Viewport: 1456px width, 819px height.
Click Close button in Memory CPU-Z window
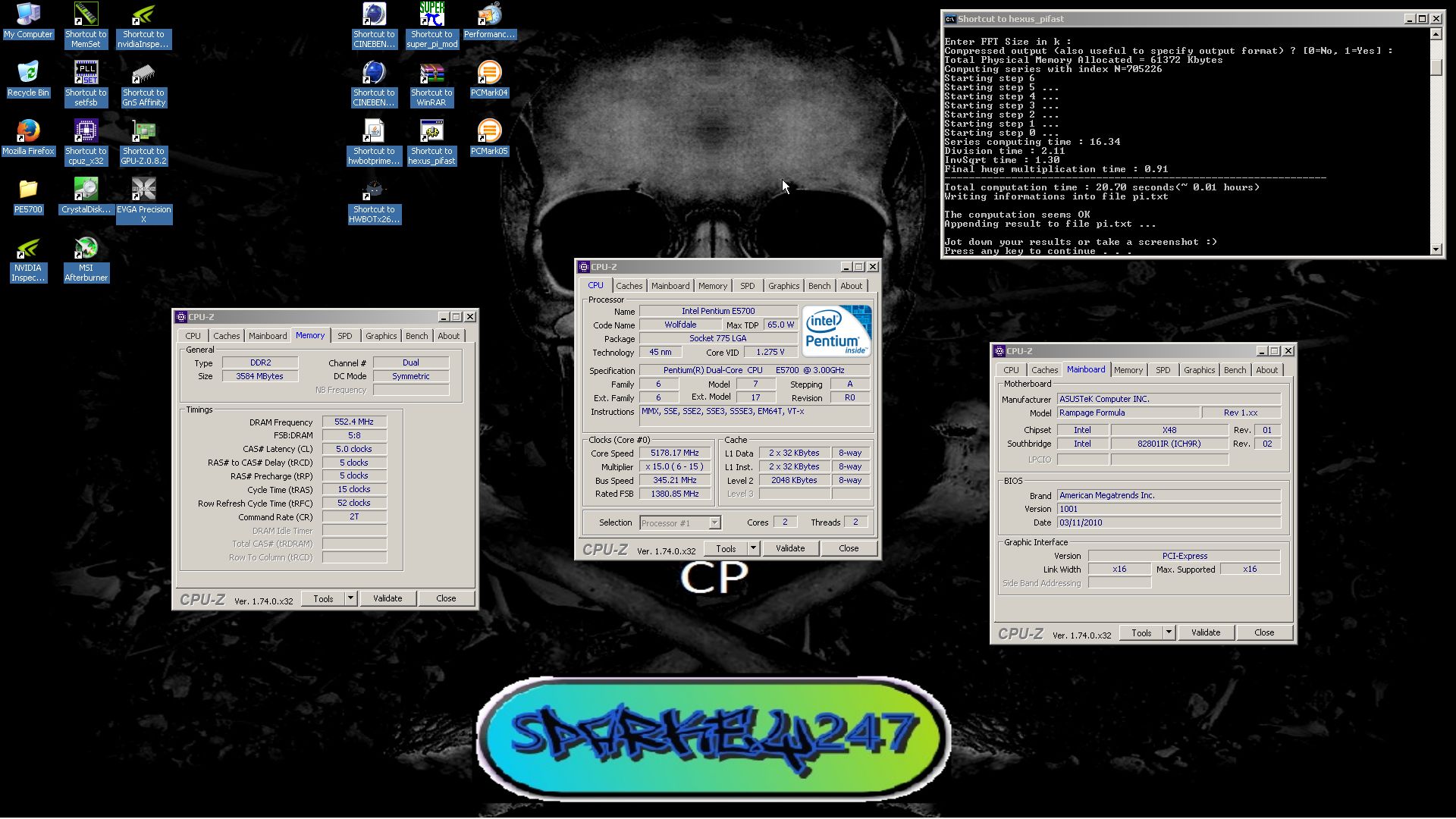click(446, 598)
